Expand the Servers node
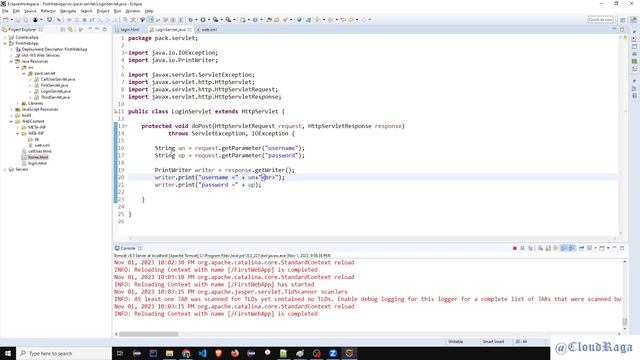640x360 pixels. [5, 169]
